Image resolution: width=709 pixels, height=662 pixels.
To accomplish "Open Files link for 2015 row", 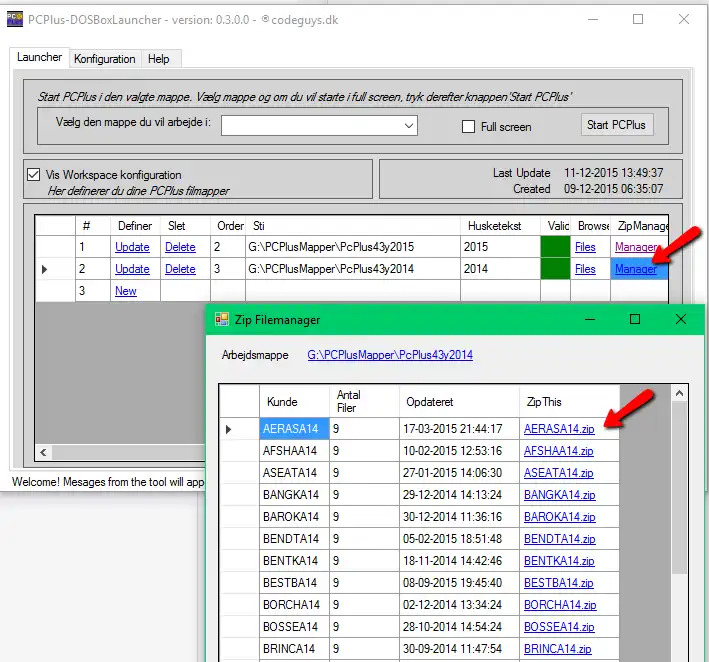I will point(585,247).
